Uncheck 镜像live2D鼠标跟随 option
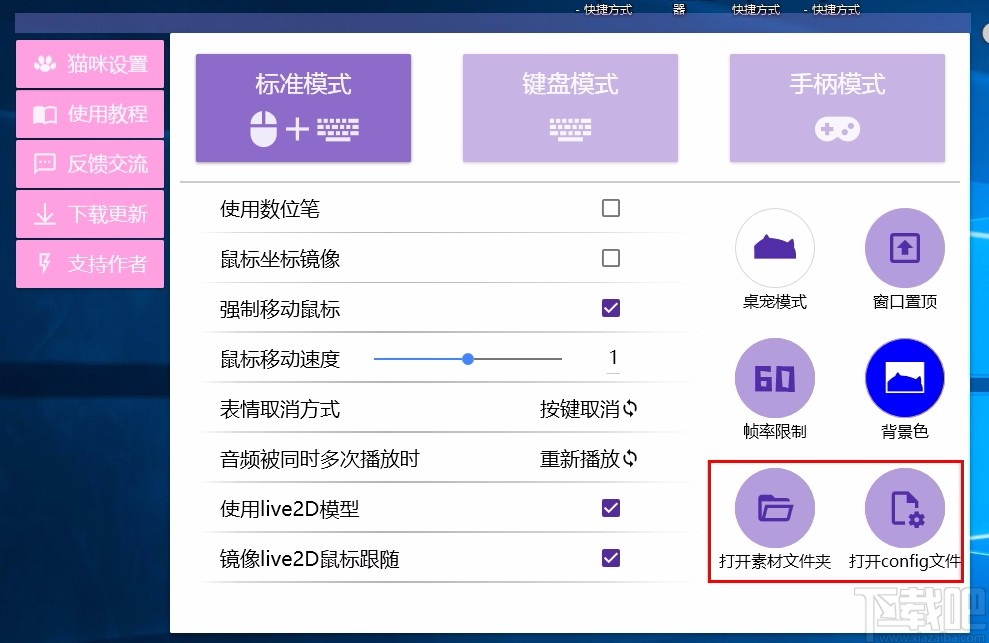Image resolution: width=989 pixels, height=643 pixels. [611, 558]
